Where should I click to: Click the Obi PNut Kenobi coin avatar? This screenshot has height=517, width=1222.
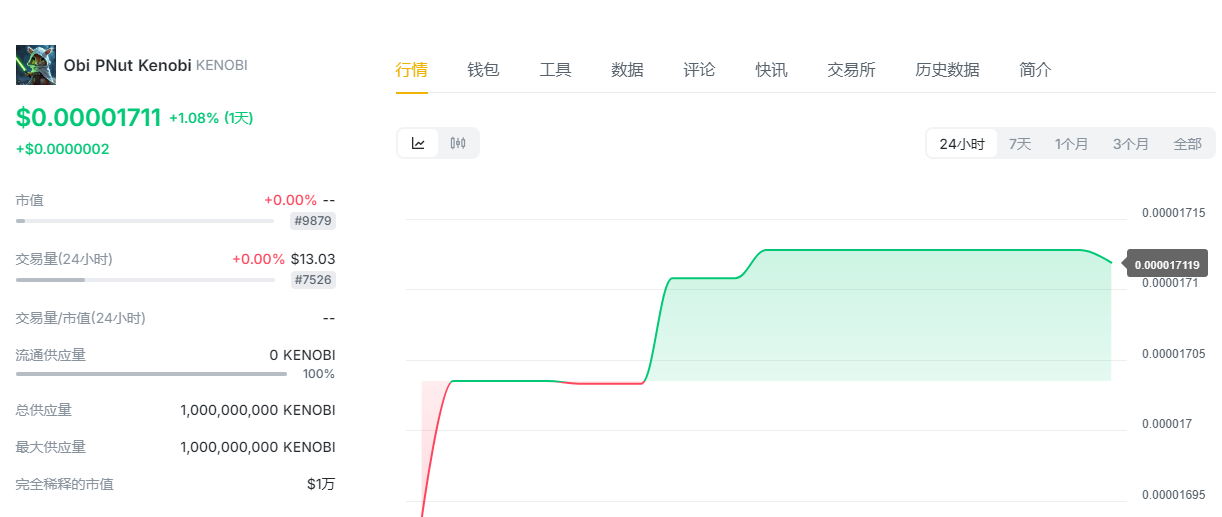pyautogui.click(x=36, y=65)
